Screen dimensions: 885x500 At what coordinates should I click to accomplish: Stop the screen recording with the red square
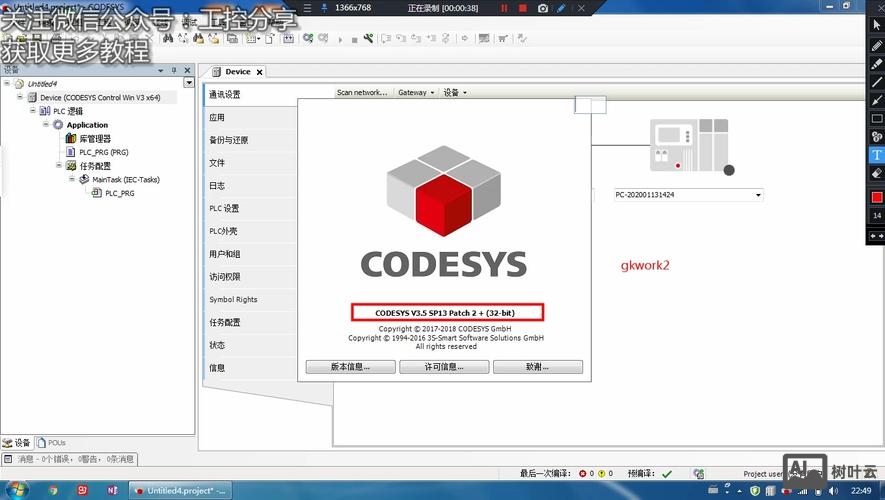(523, 8)
